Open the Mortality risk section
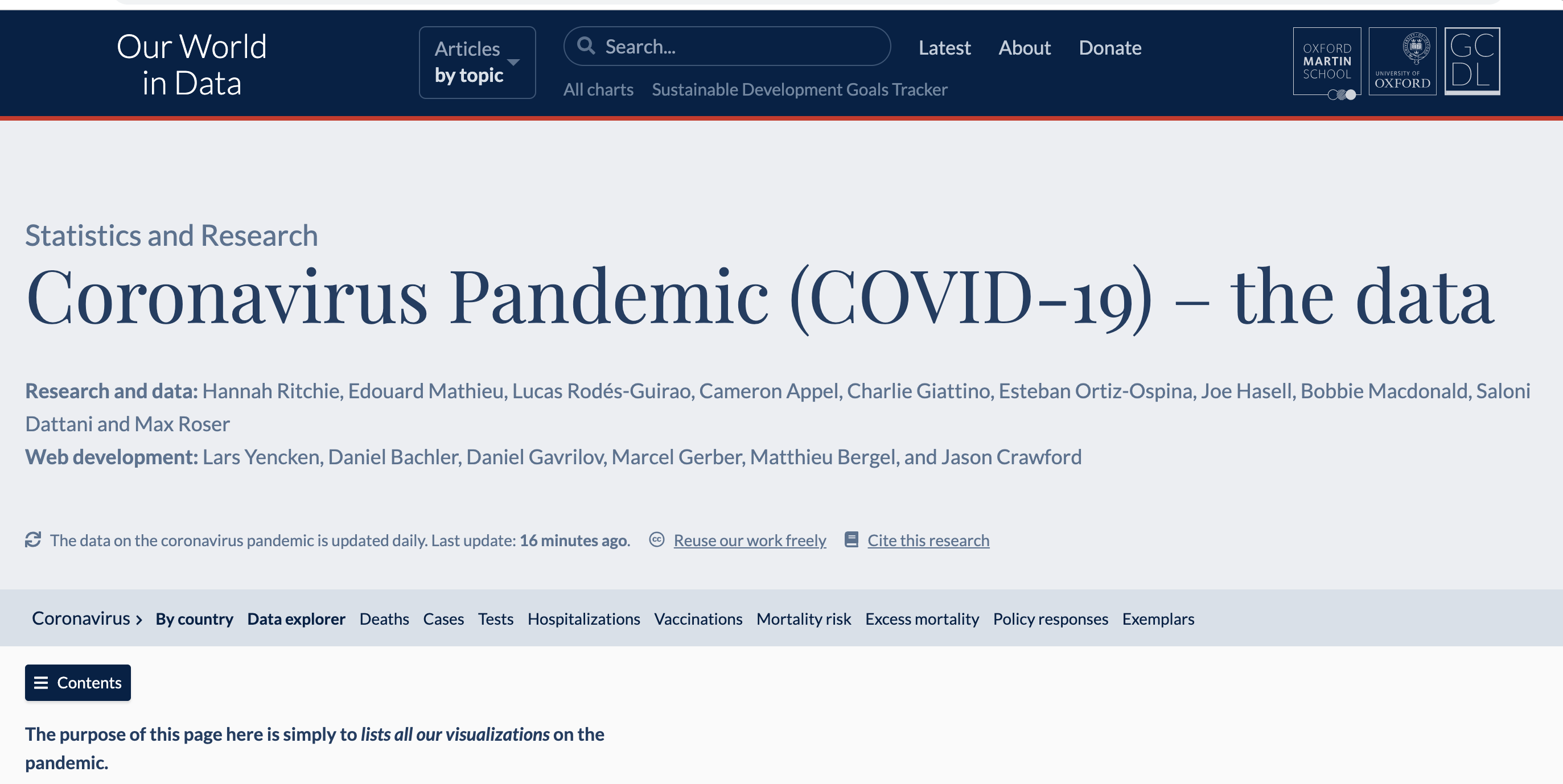The width and height of the screenshot is (1563, 784). coord(803,618)
